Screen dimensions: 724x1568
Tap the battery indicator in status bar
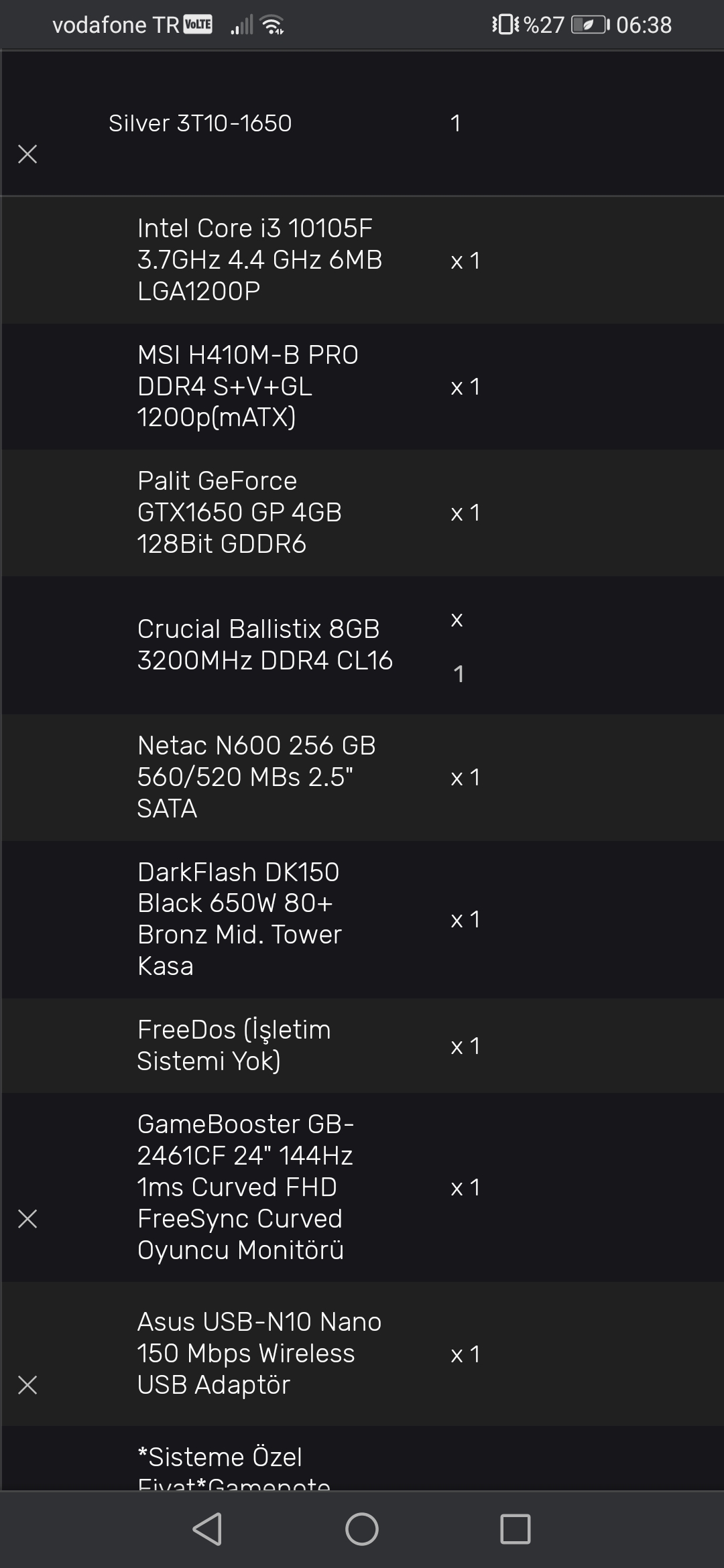(590, 25)
